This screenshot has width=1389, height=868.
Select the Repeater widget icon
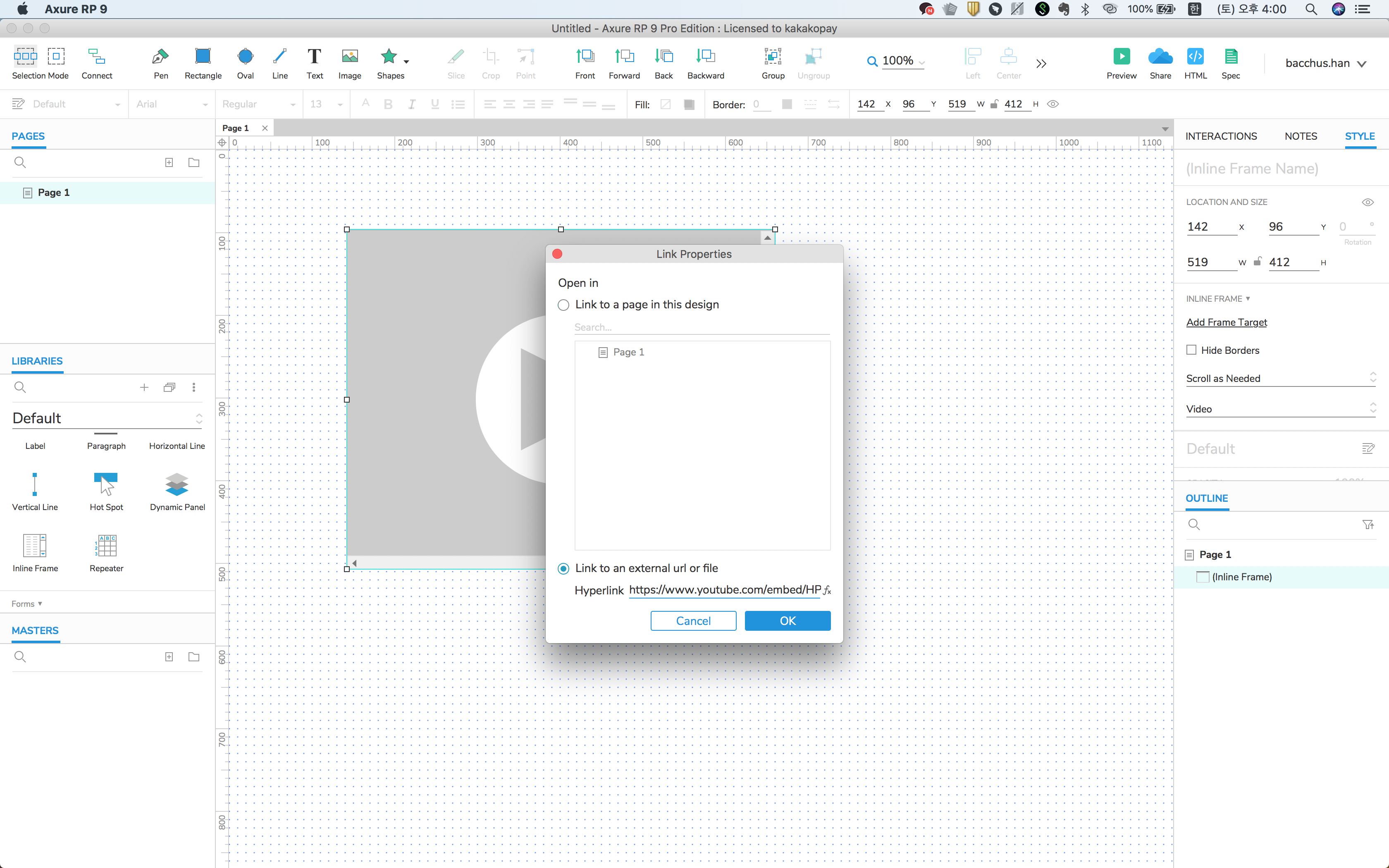(106, 545)
